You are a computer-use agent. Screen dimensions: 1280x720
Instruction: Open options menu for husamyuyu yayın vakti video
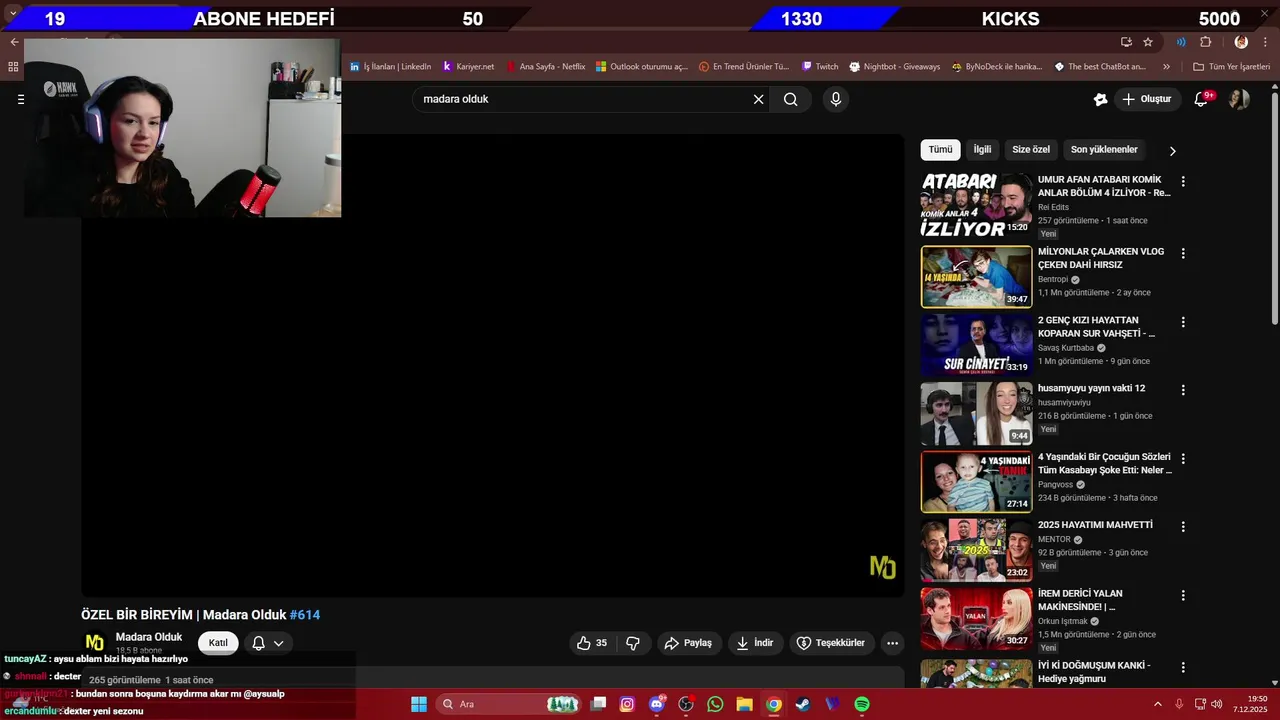click(x=1183, y=390)
